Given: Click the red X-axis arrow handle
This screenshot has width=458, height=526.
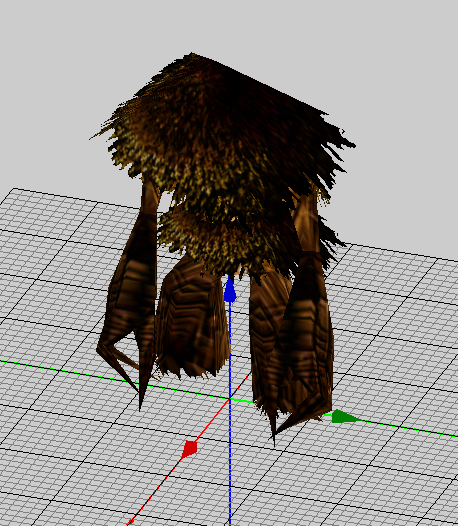Looking at the screenshot, I should coord(189,450).
